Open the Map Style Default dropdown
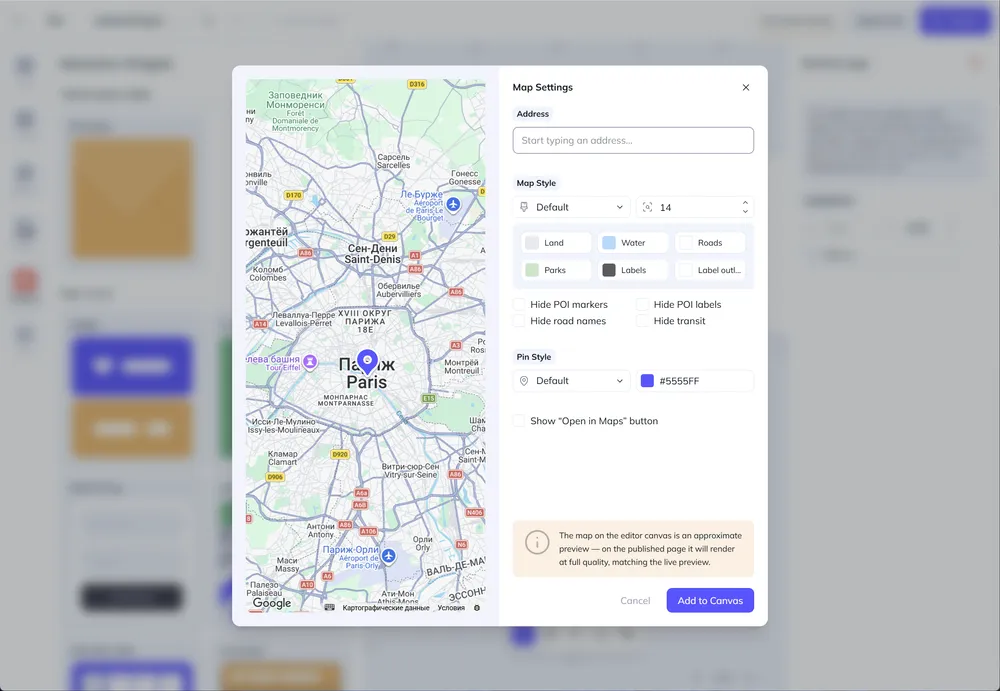Image resolution: width=1000 pixels, height=691 pixels. click(x=571, y=207)
